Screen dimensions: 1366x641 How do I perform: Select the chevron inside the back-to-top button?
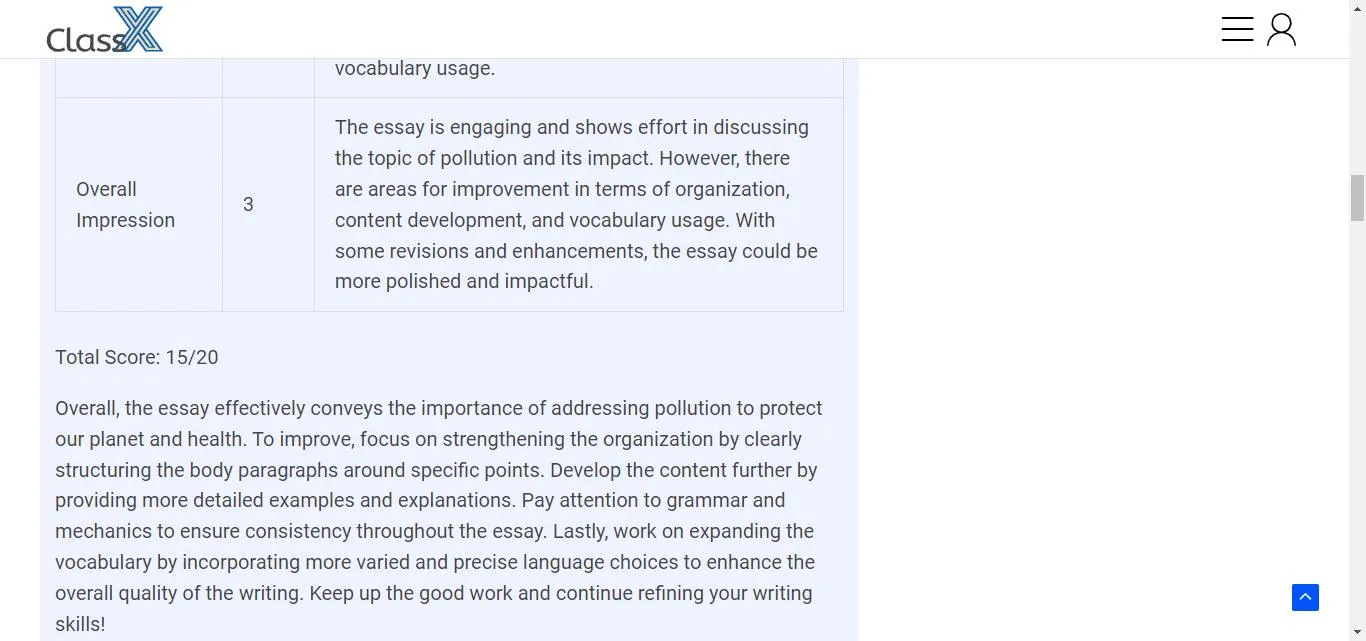click(x=1305, y=597)
